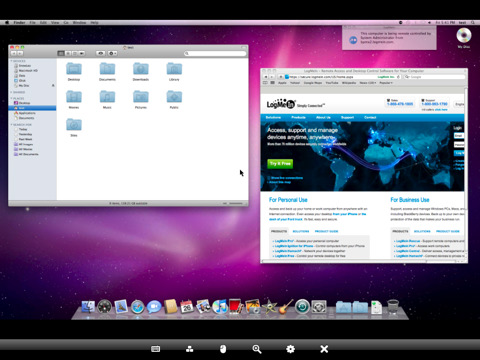480x360 pixels.
Task: Open the Movies folder in Finder window
Action: tap(74, 100)
